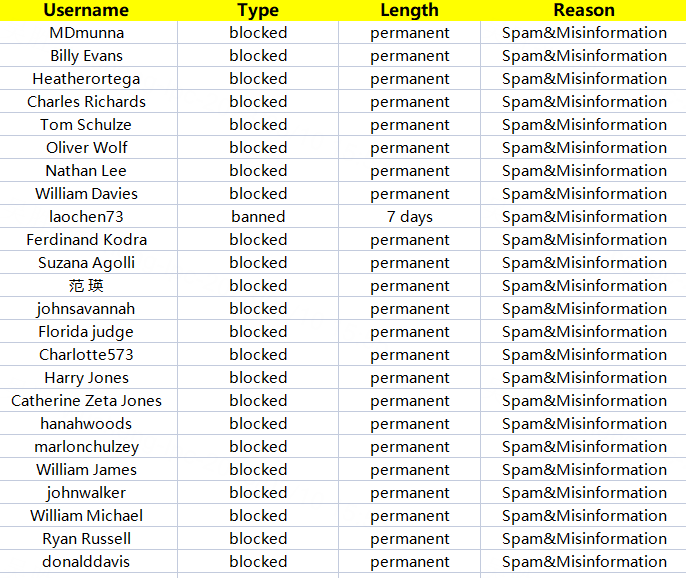686x578 pixels.
Task: Click the Catherine Zeta Jones cell
Action: [x=87, y=401]
